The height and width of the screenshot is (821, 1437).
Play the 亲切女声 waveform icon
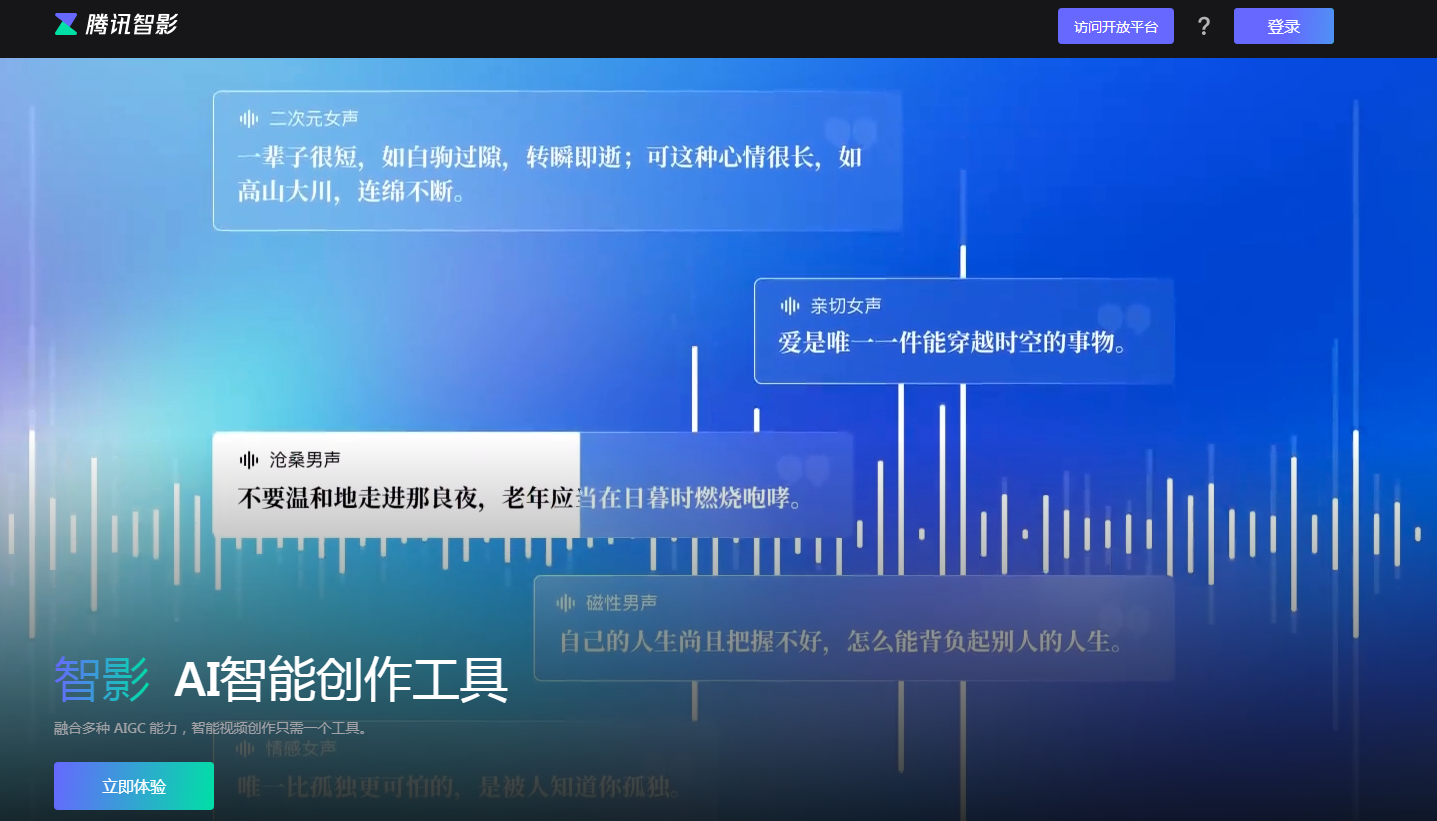click(x=789, y=304)
